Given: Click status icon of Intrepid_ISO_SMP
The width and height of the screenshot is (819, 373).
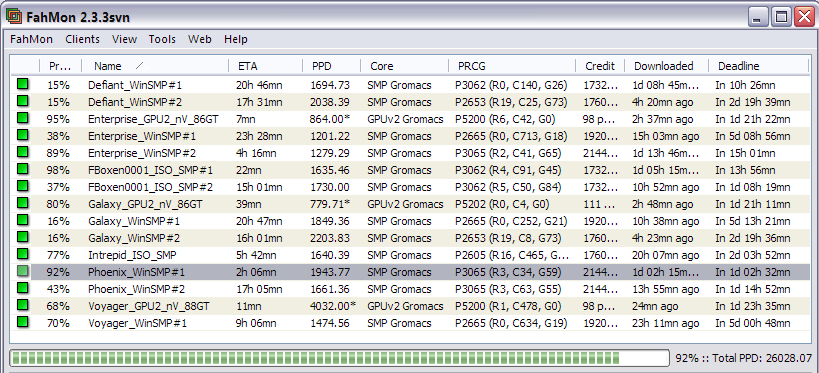Looking at the screenshot, I should pos(22,254).
